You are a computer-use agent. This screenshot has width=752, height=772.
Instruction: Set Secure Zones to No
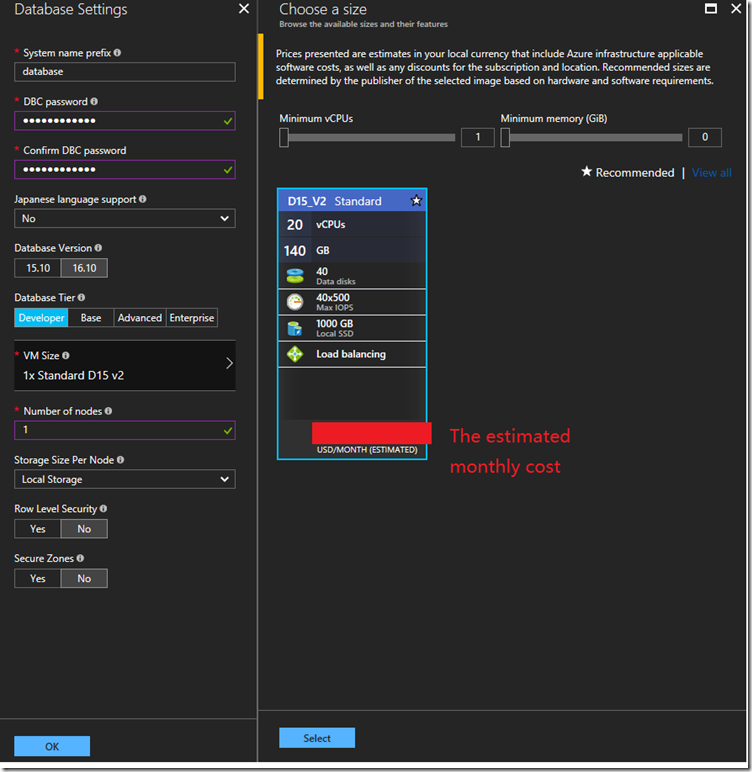pyautogui.click(x=84, y=578)
